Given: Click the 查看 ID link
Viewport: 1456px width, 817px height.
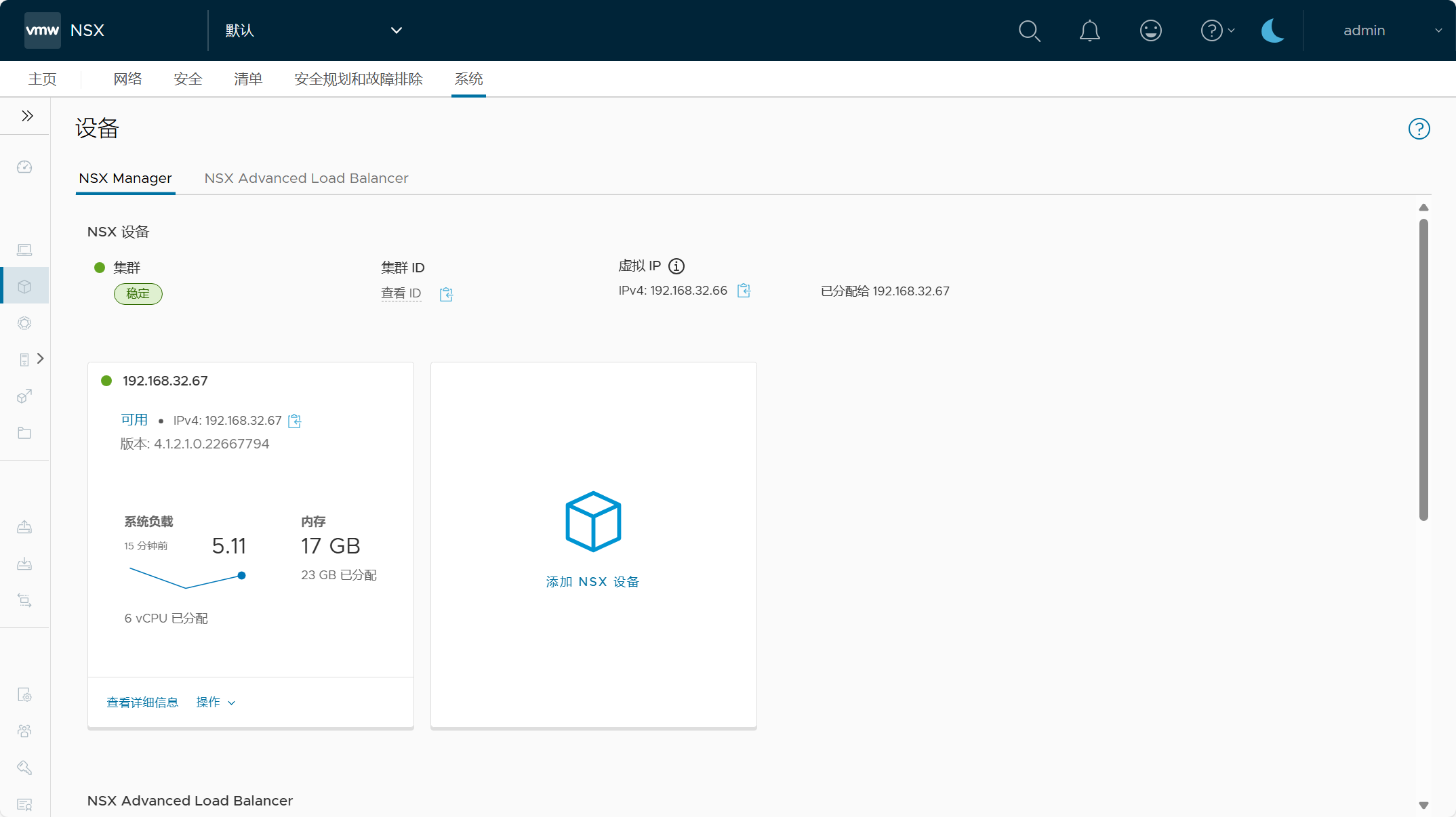Looking at the screenshot, I should tap(401, 293).
